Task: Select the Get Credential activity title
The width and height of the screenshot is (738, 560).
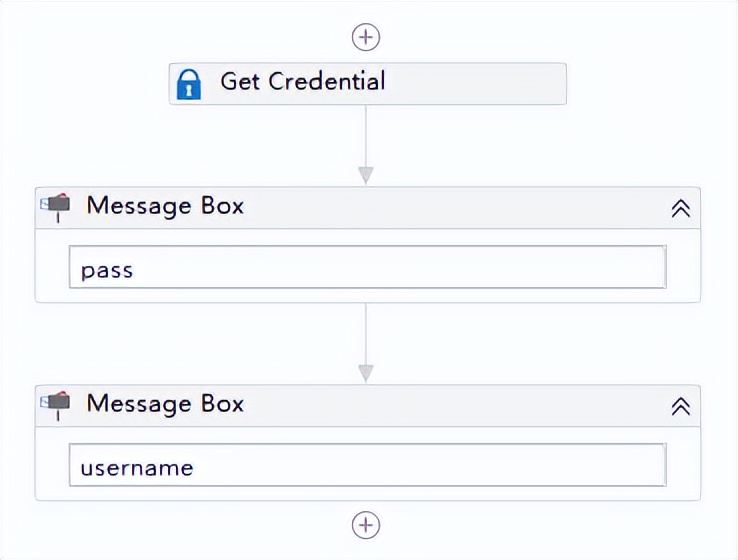Action: [x=302, y=82]
